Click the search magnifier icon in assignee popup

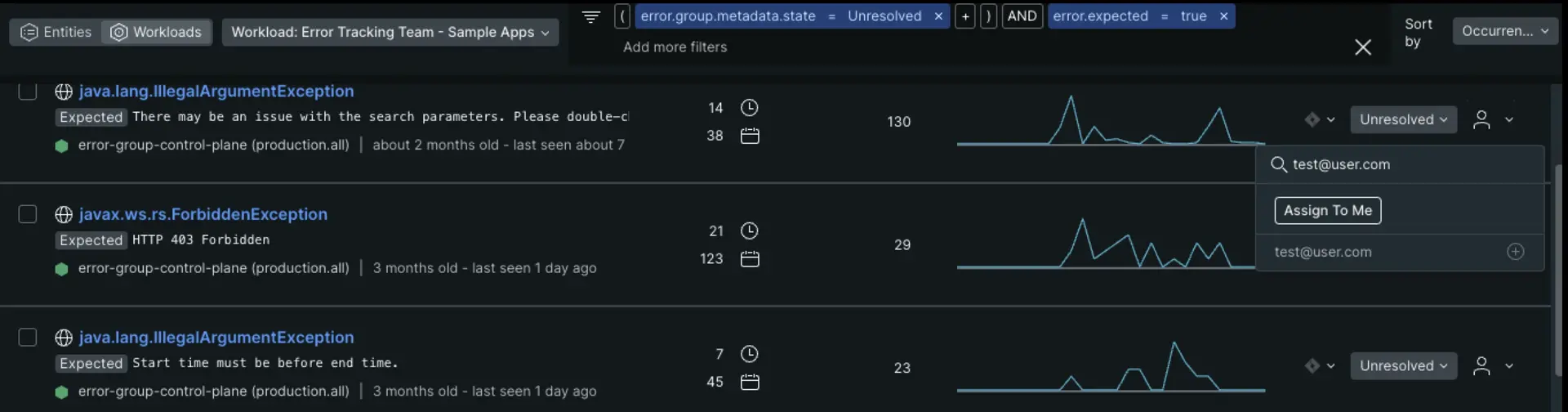(x=1279, y=164)
